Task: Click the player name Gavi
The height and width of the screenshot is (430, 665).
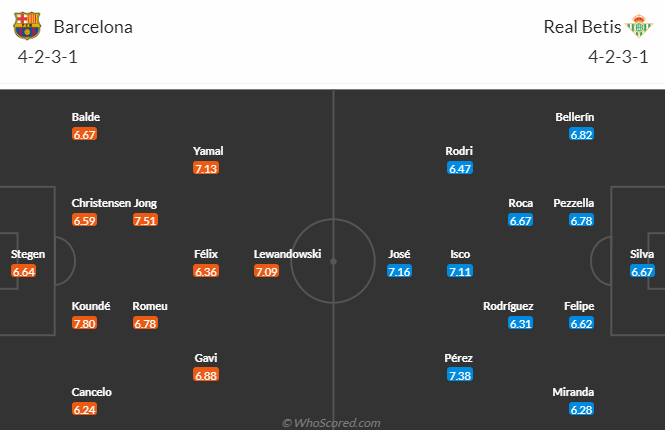Action: [x=206, y=358]
